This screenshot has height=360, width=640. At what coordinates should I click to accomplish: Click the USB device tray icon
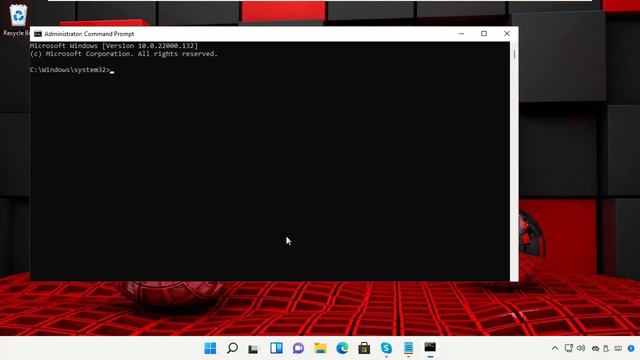click(606, 349)
